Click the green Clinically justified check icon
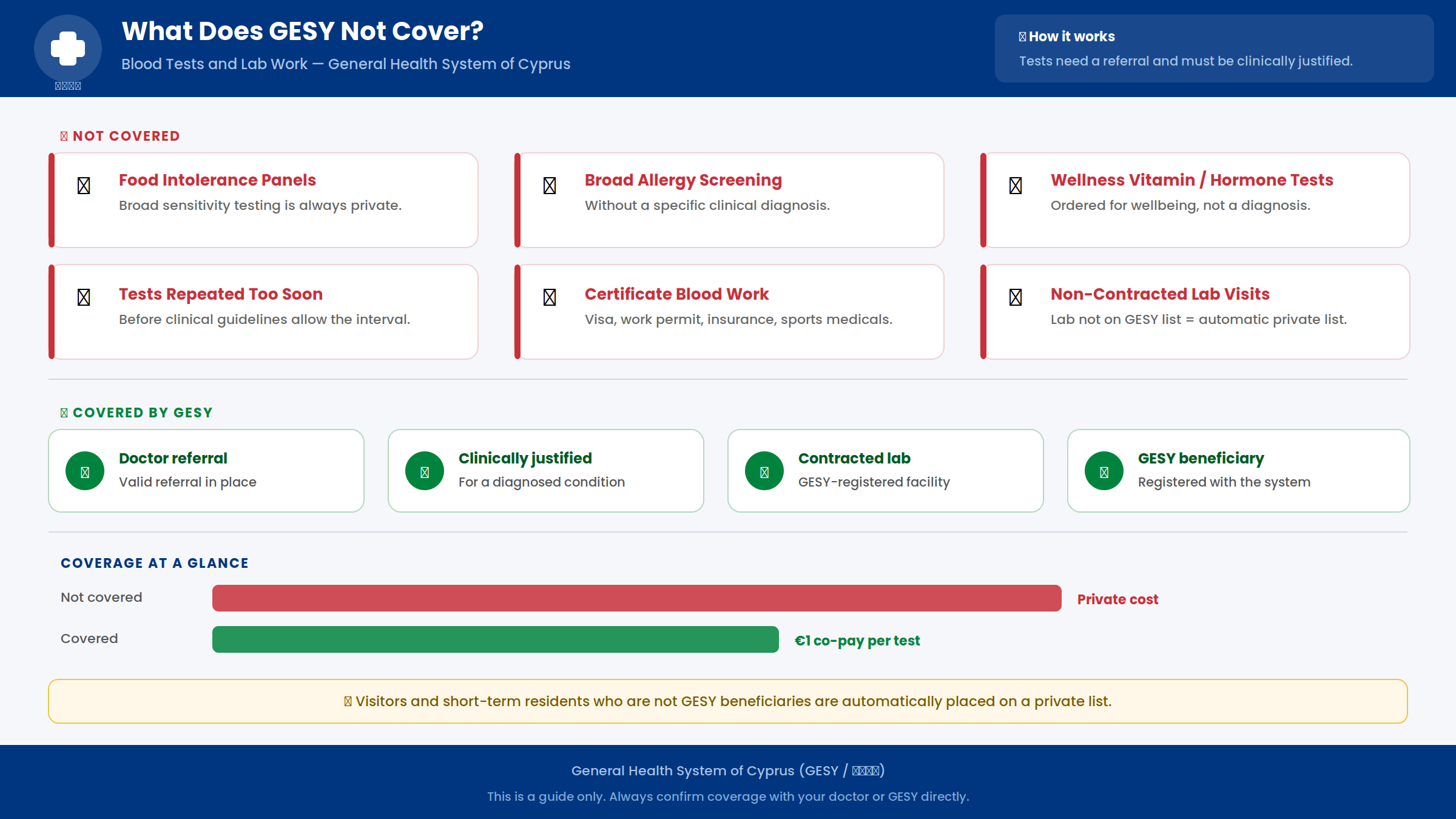Viewport: 1456px width, 819px height. click(x=425, y=471)
